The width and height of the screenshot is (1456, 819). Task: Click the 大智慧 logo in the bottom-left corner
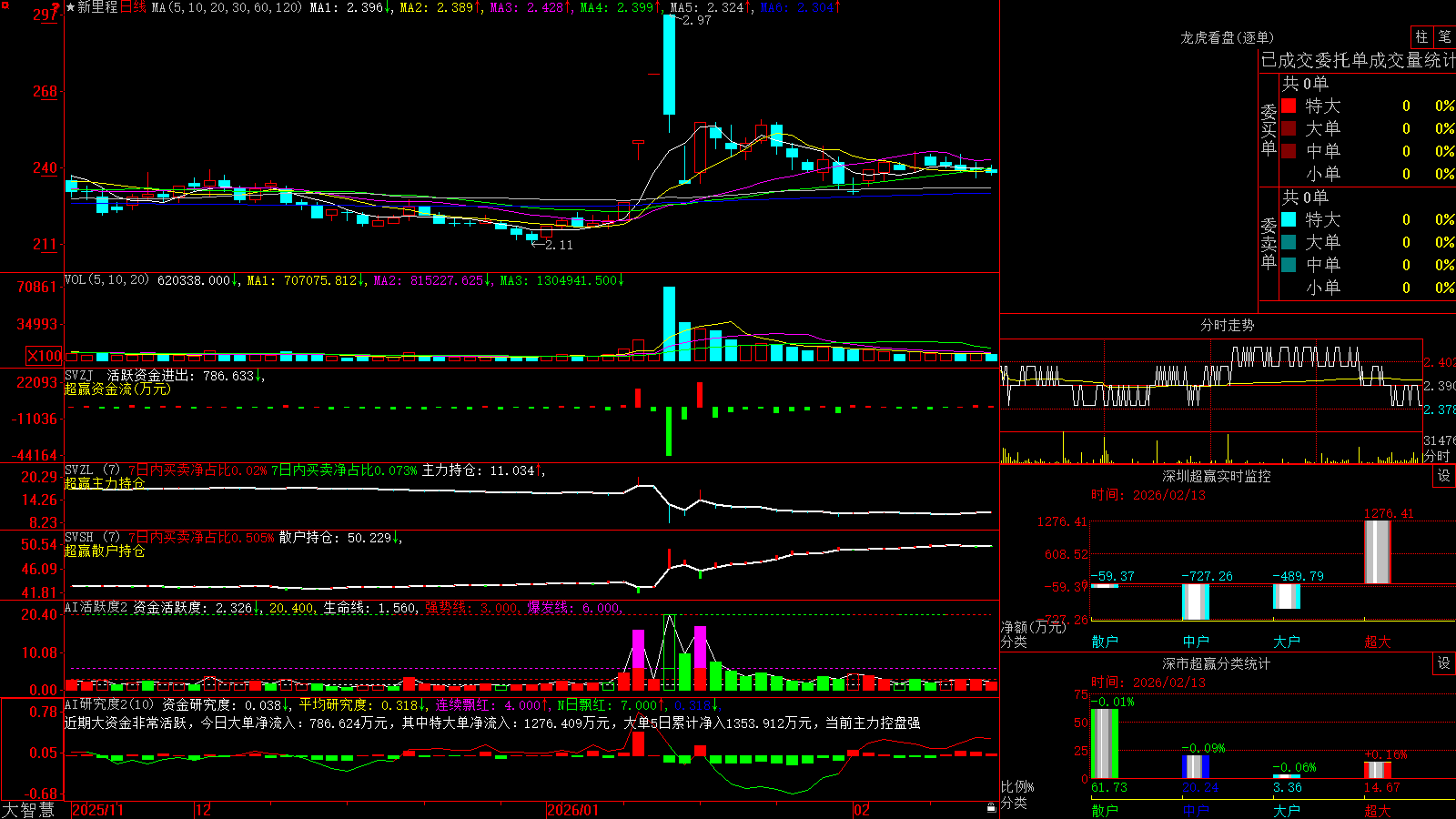28,810
